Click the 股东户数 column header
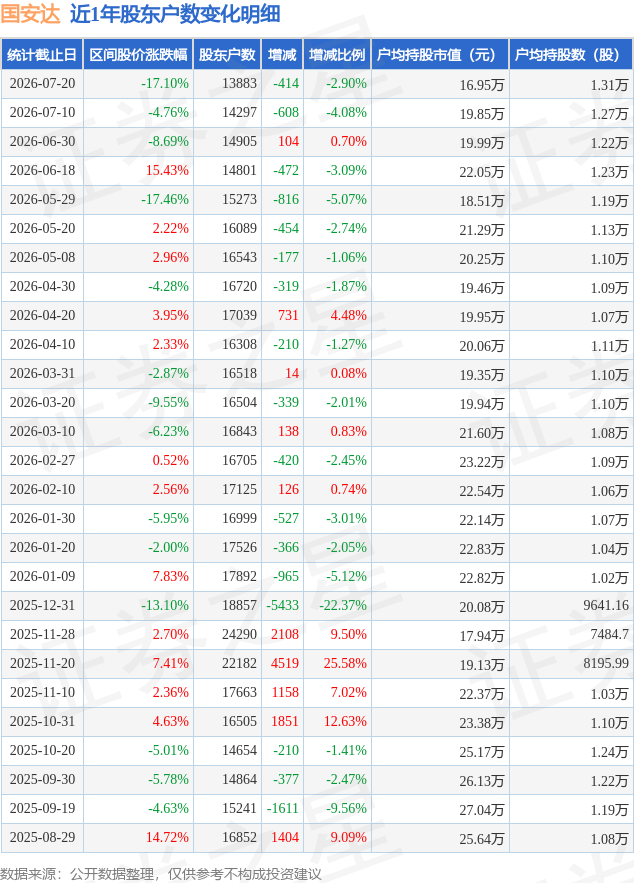 click(227, 55)
